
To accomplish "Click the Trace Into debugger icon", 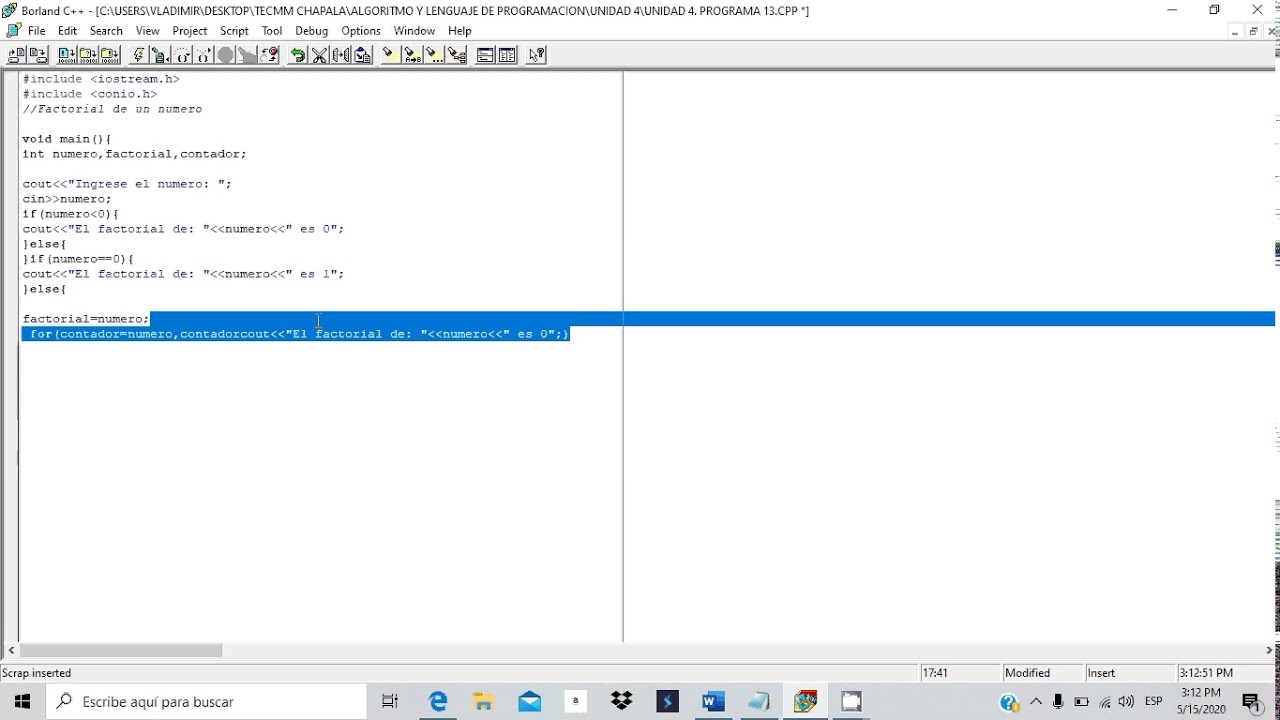I will [x=204, y=55].
